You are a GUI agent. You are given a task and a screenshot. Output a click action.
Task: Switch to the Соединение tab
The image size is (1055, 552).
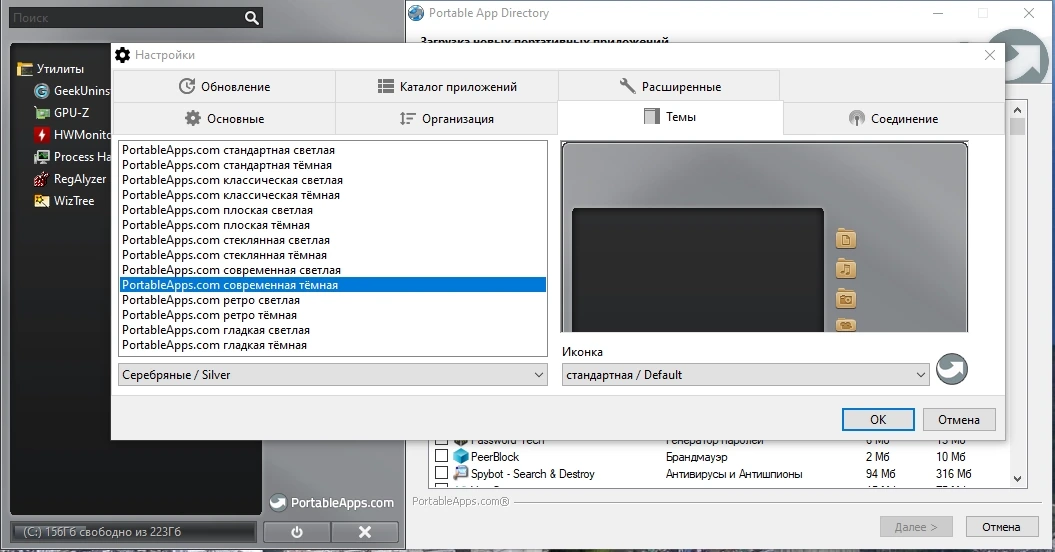click(x=894, y=118)
